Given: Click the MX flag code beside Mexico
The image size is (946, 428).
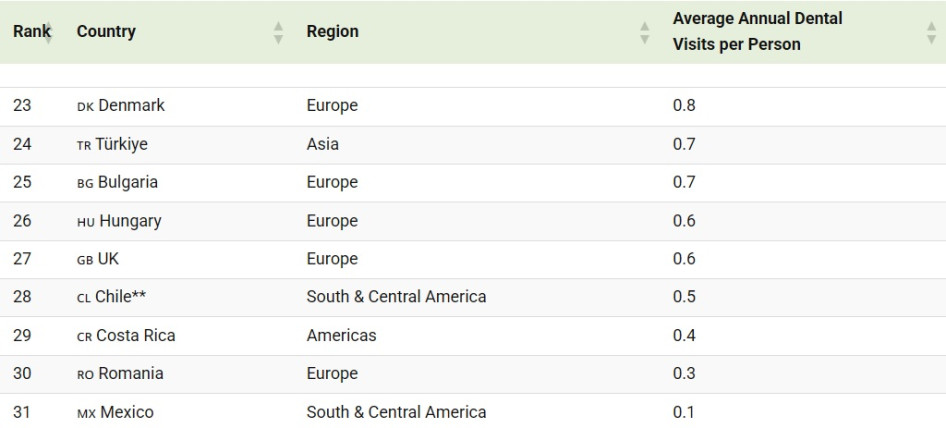Looking at the screenshot, I should 86,412.
